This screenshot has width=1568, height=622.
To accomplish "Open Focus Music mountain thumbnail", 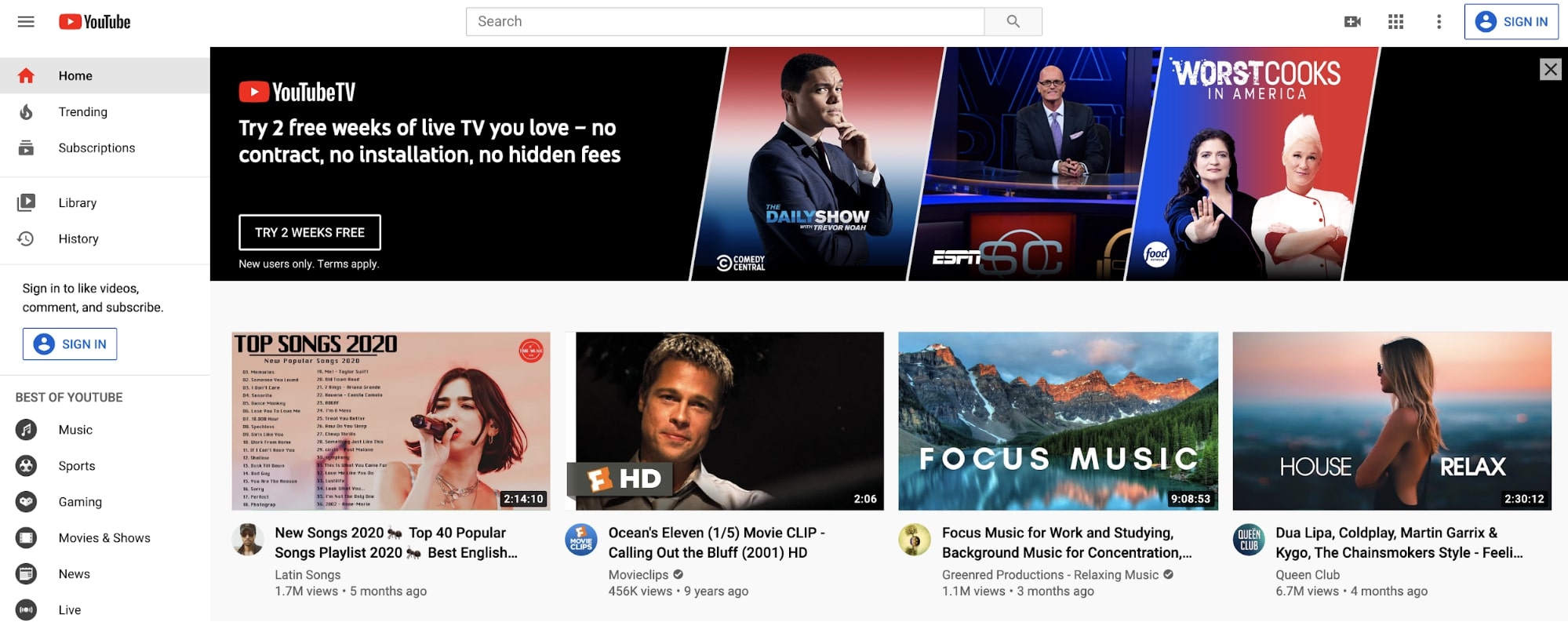I will (x=1058, y=421).
